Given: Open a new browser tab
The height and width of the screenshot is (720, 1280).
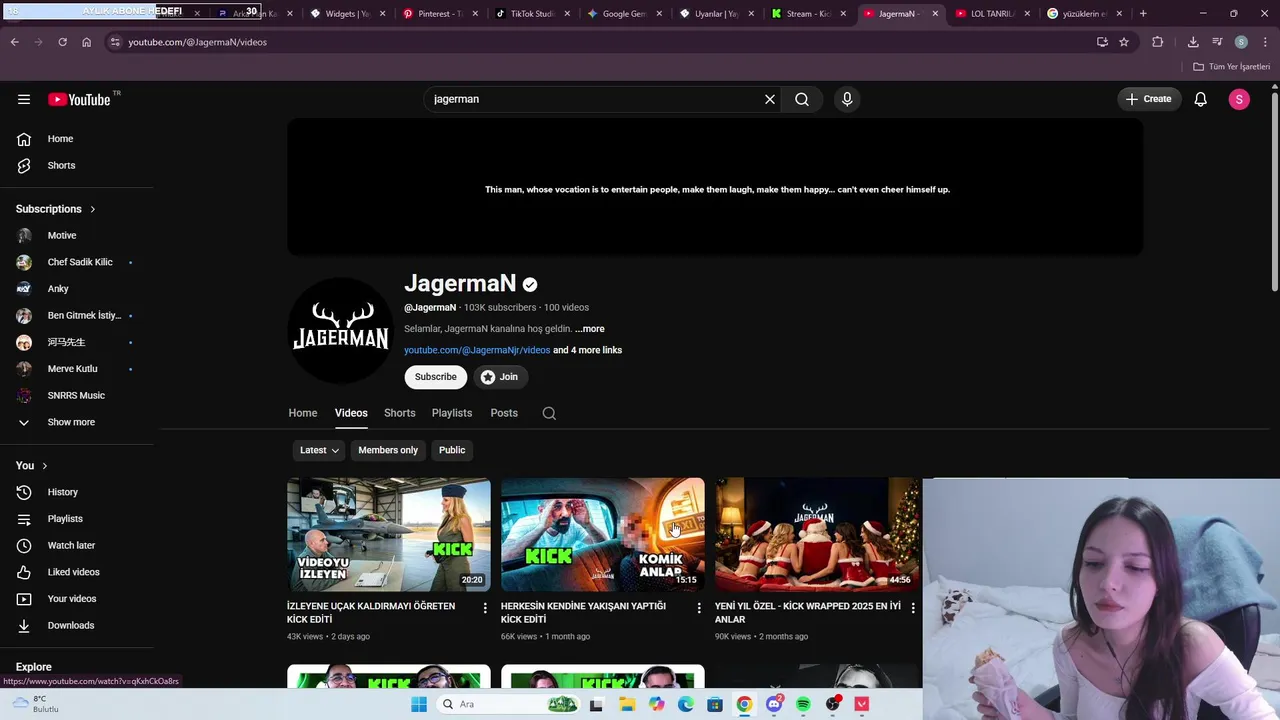Looking at the screenshot, I should click(1143, 14).
